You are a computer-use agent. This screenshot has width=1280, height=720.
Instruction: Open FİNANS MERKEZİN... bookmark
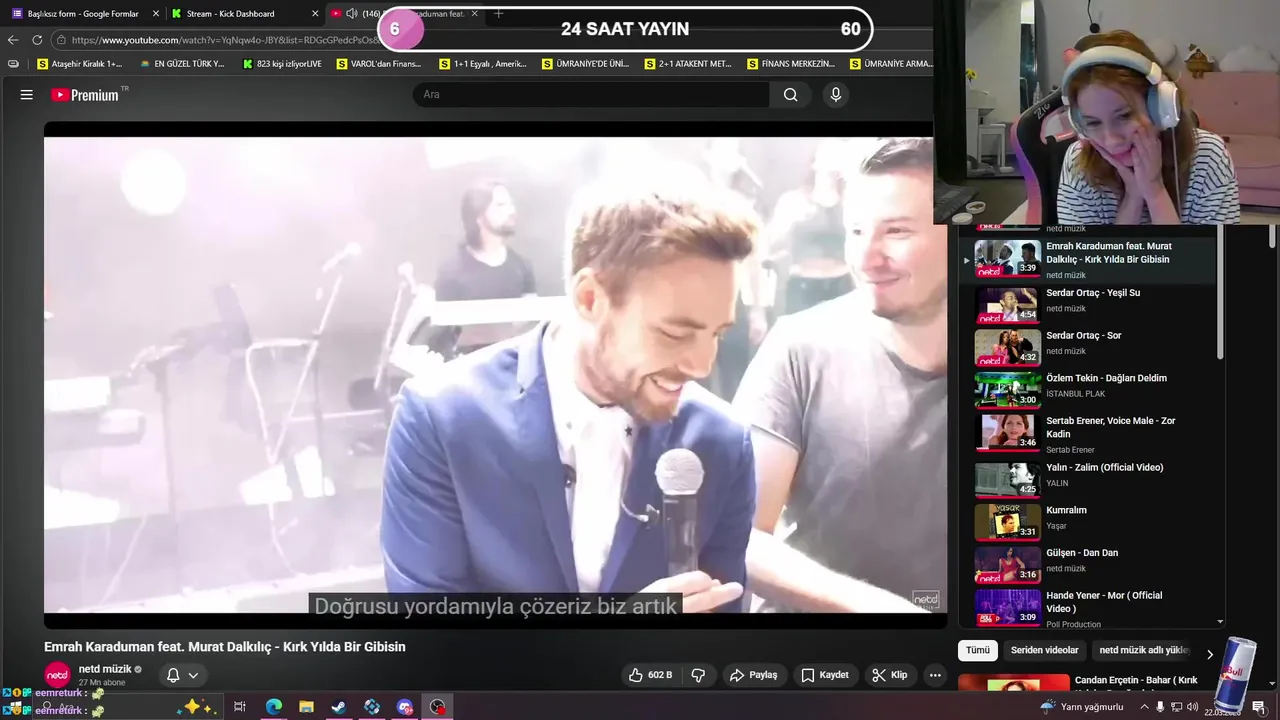790,64
